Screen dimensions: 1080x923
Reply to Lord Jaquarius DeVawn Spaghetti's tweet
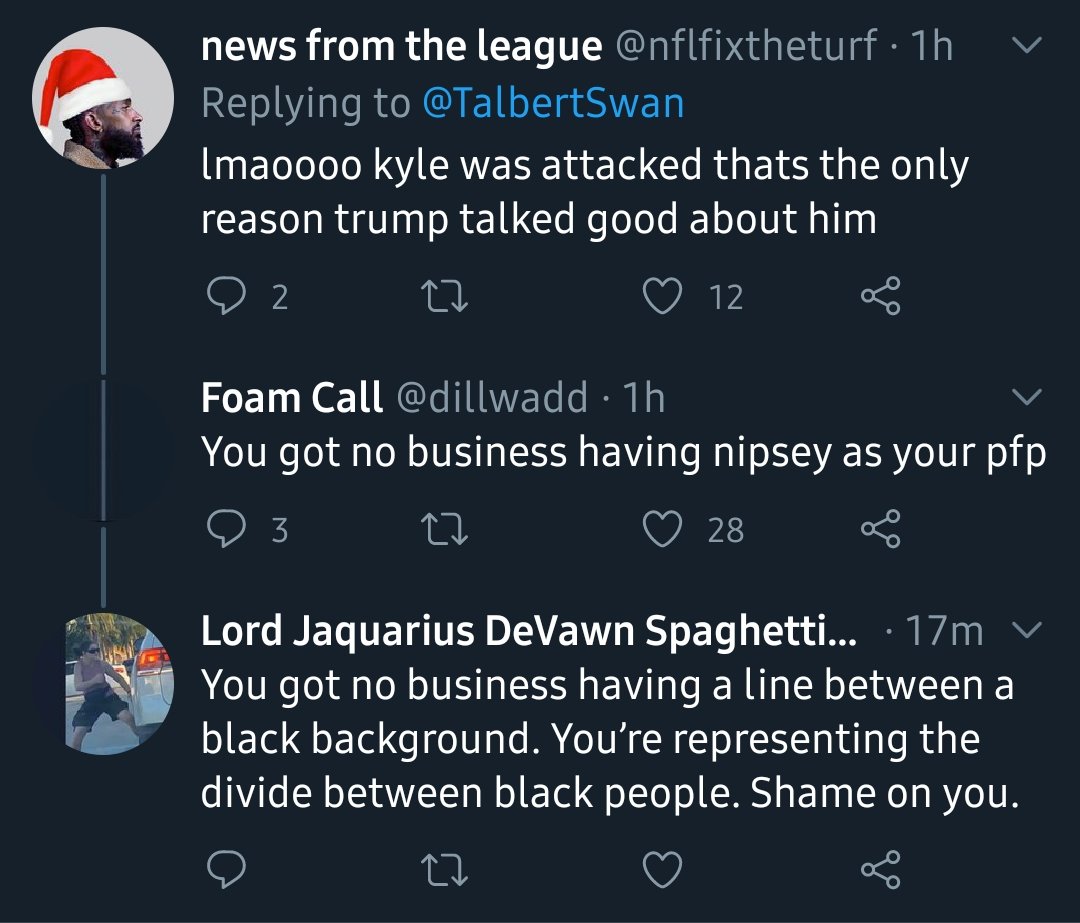[227, 869]
